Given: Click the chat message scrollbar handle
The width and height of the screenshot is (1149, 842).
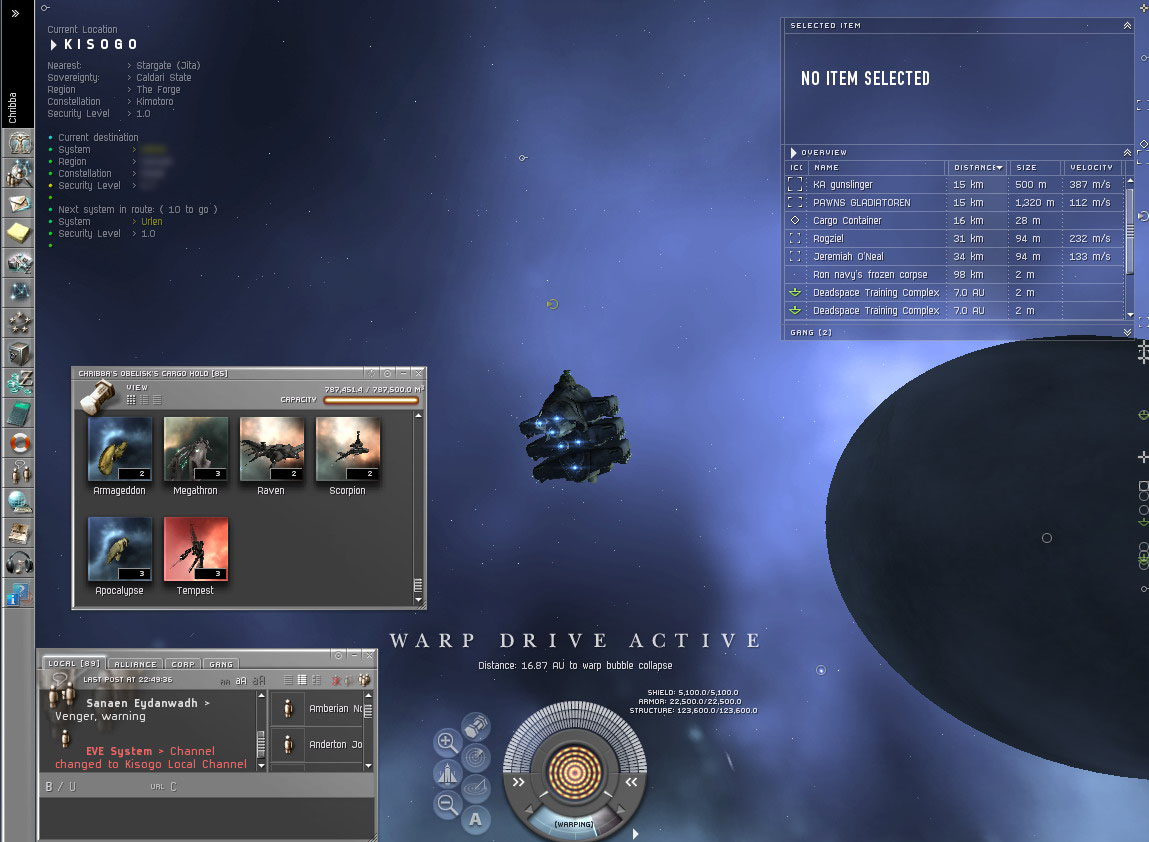Looking at the screenshot, I should [260, 744].
